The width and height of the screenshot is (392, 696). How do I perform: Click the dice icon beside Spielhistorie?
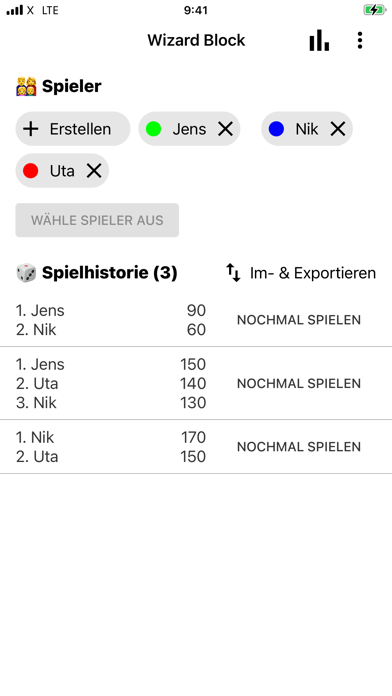click(x=26, y=273)
